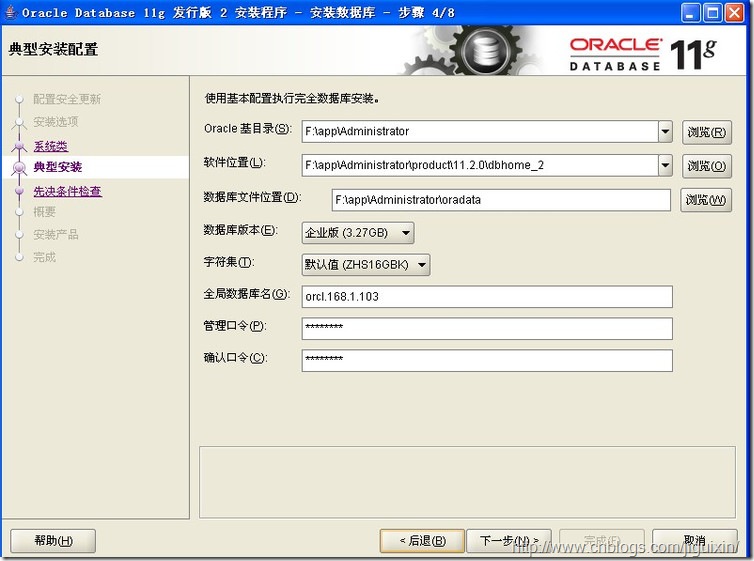Open the character set dropdown 默认值 (ZHS16GBK)
Screen dimensions: 754x561
pyautogui.click(x=366, y=264)
